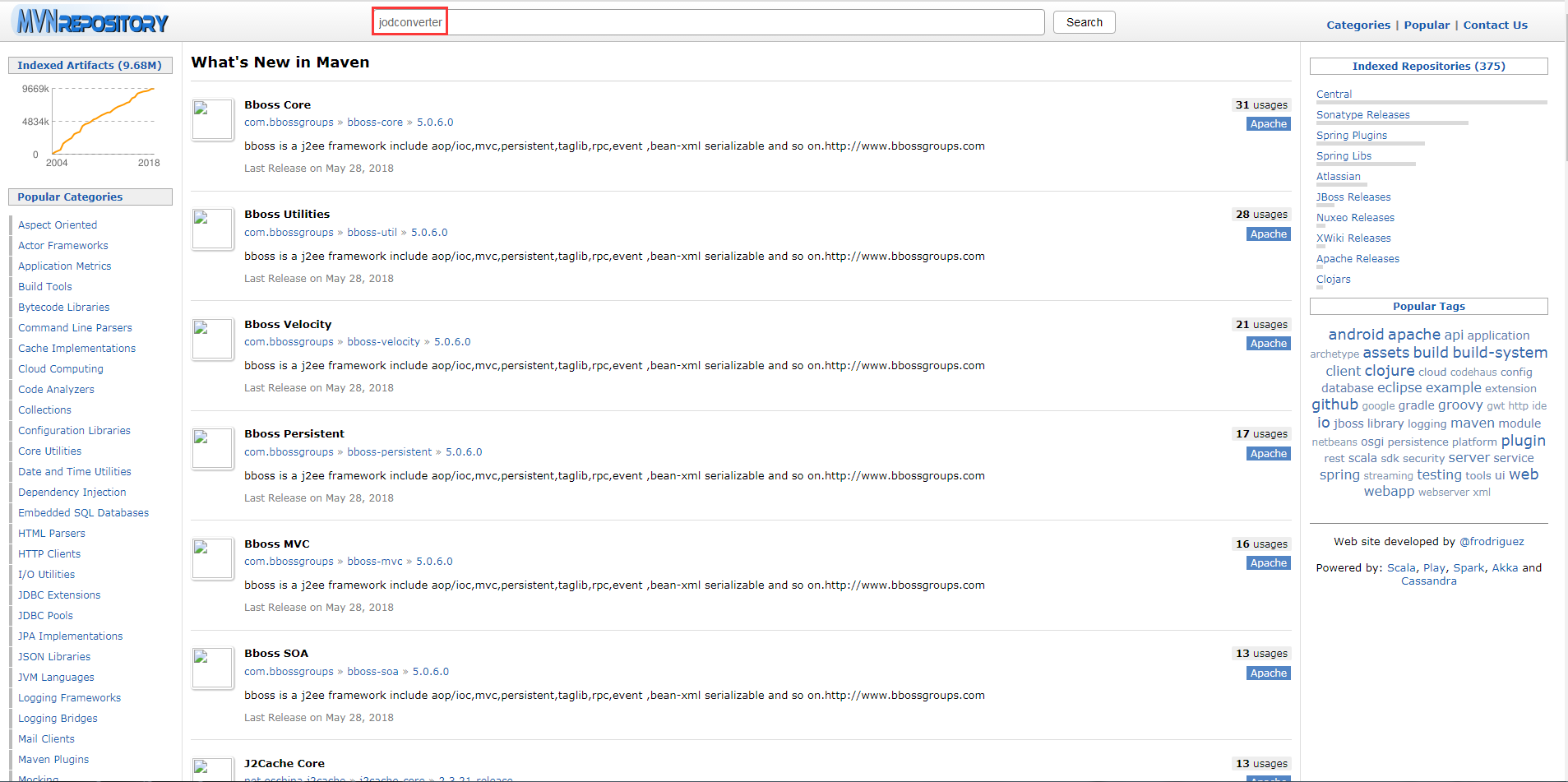This screenshot has width=1568, height=782.
Task: Open com.bbossgroups group of Bboss Velocity
Action: pos(289,341)
